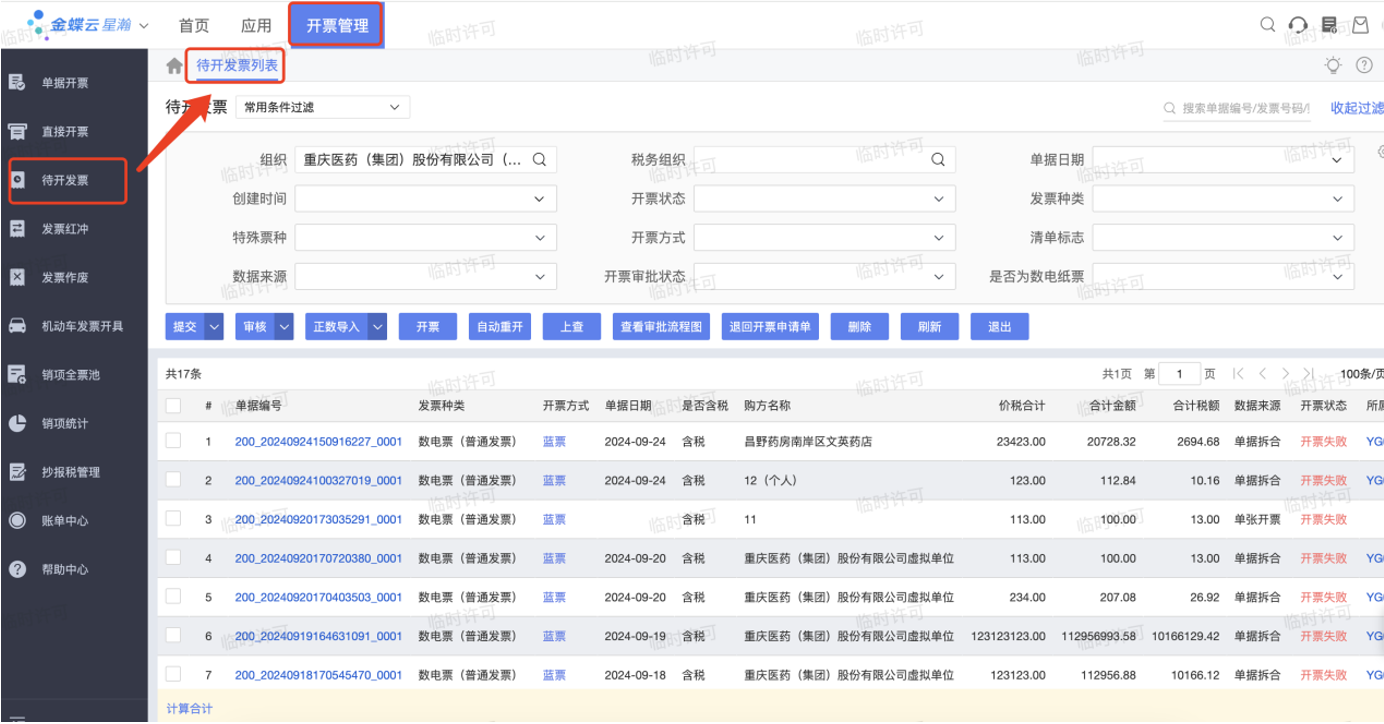Screen dimensions: 1384x724
Task: Check row 4 checkbox
Action: pyautogui.click(x=174, y=558)
